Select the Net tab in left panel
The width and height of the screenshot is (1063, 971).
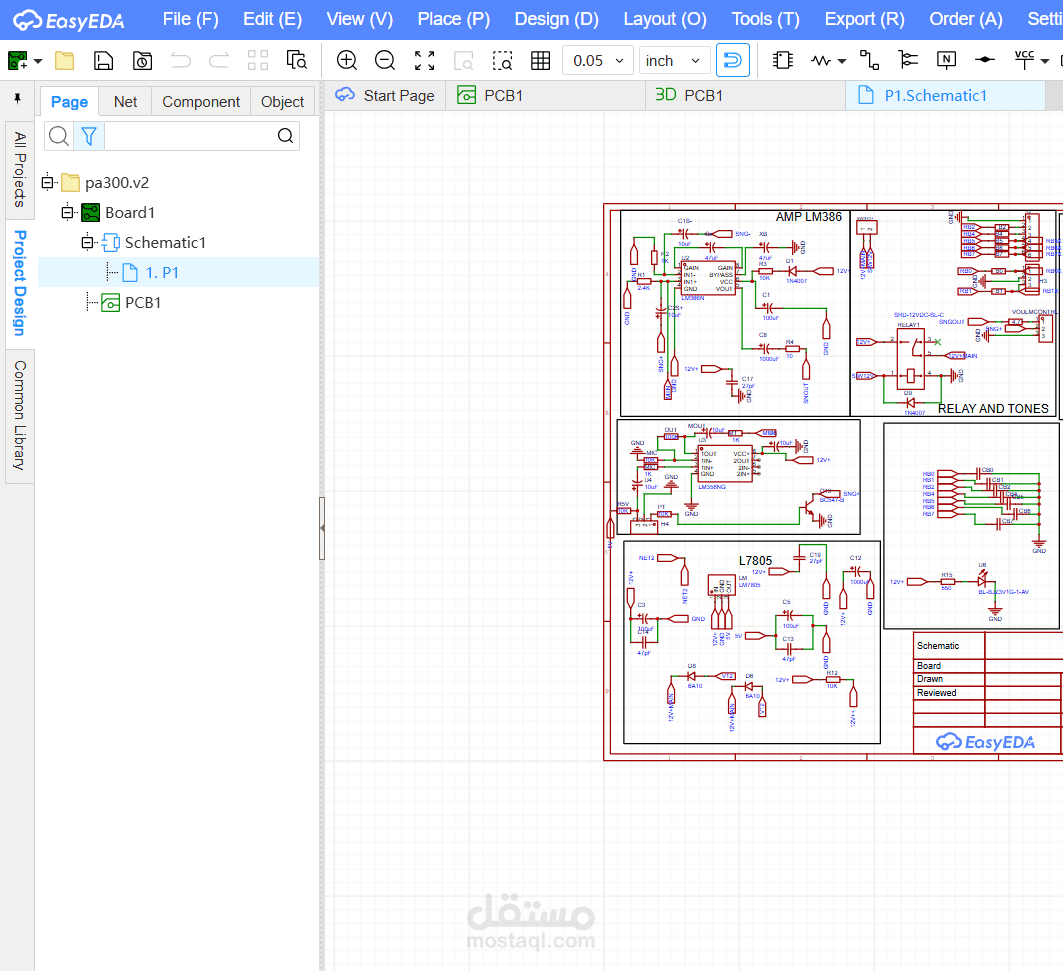click(126, 102)
